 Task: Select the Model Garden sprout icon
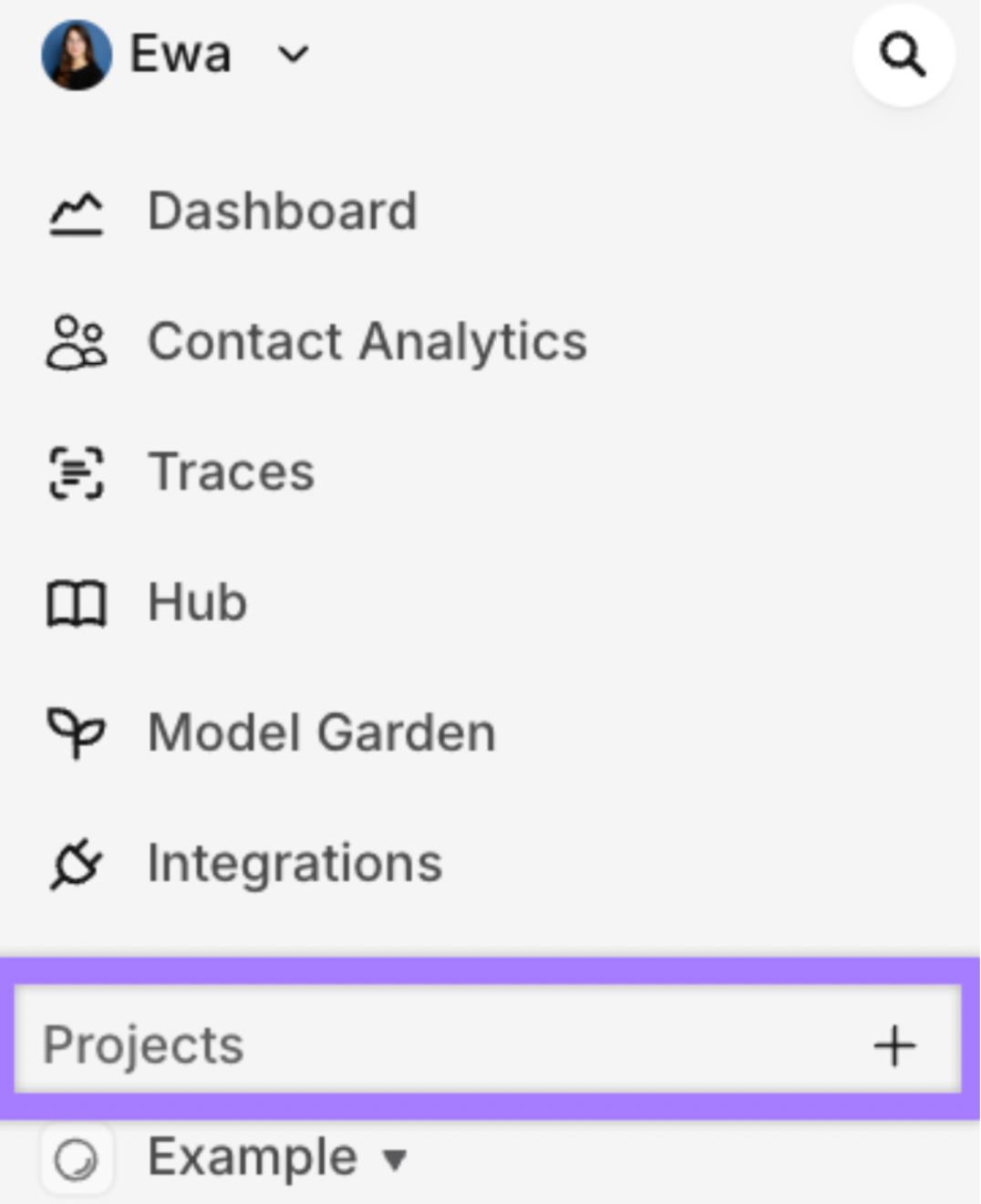pyautogui.click(x=73, y=731)
